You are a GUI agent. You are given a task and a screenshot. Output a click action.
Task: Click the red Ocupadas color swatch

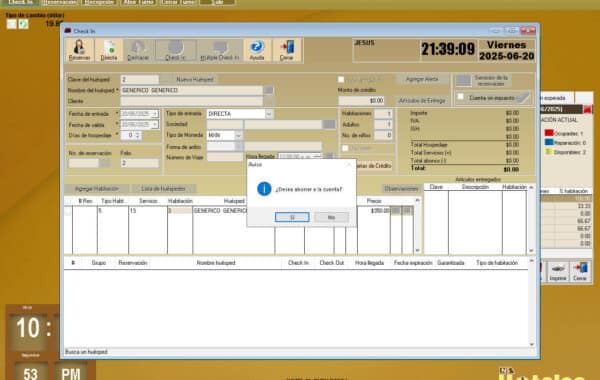(x=549, y=133)
